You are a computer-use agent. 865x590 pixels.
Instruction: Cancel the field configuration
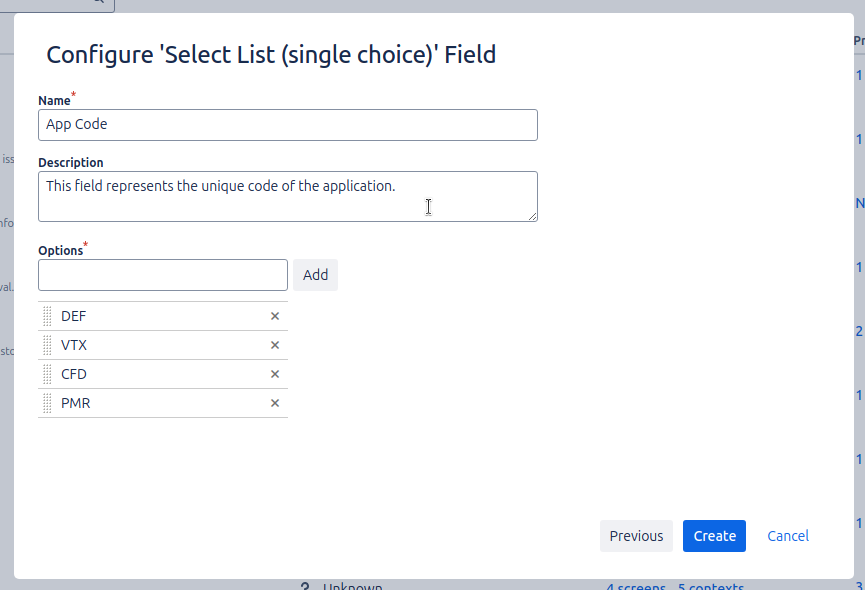pos(788,536)
